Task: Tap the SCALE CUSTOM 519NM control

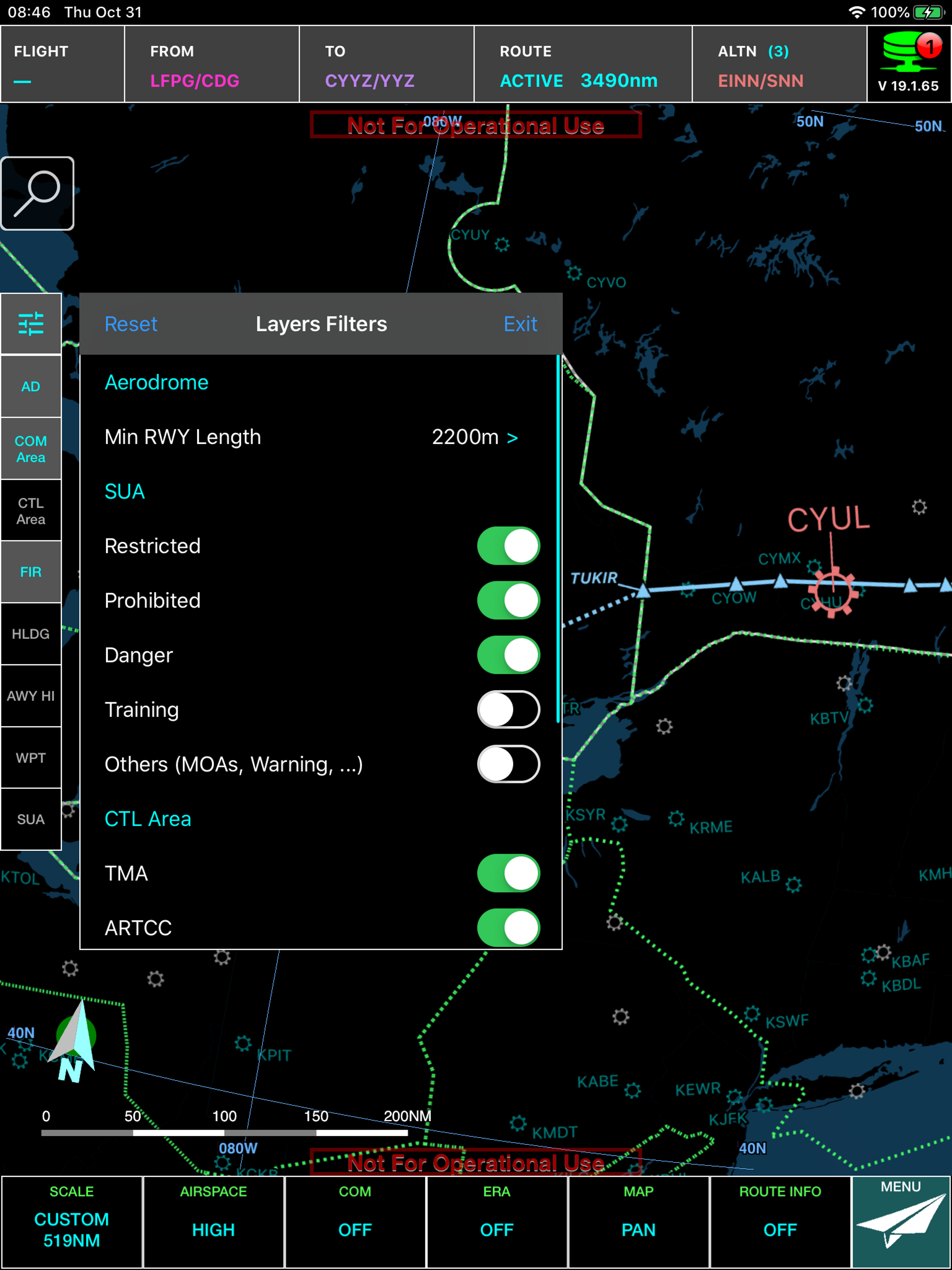Action: click(72, 1221)
